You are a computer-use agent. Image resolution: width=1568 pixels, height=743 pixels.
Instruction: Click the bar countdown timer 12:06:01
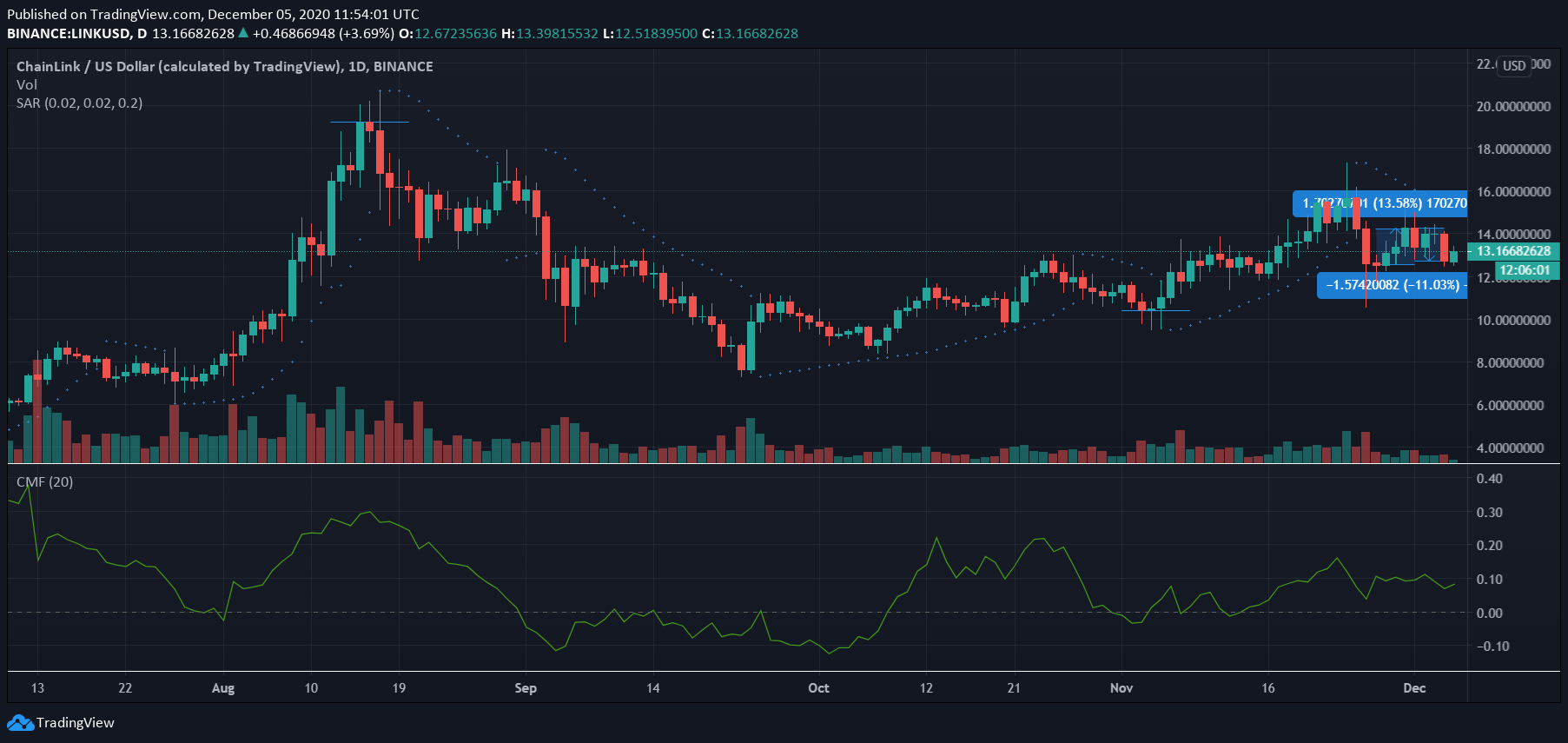tap(1524, 270)
